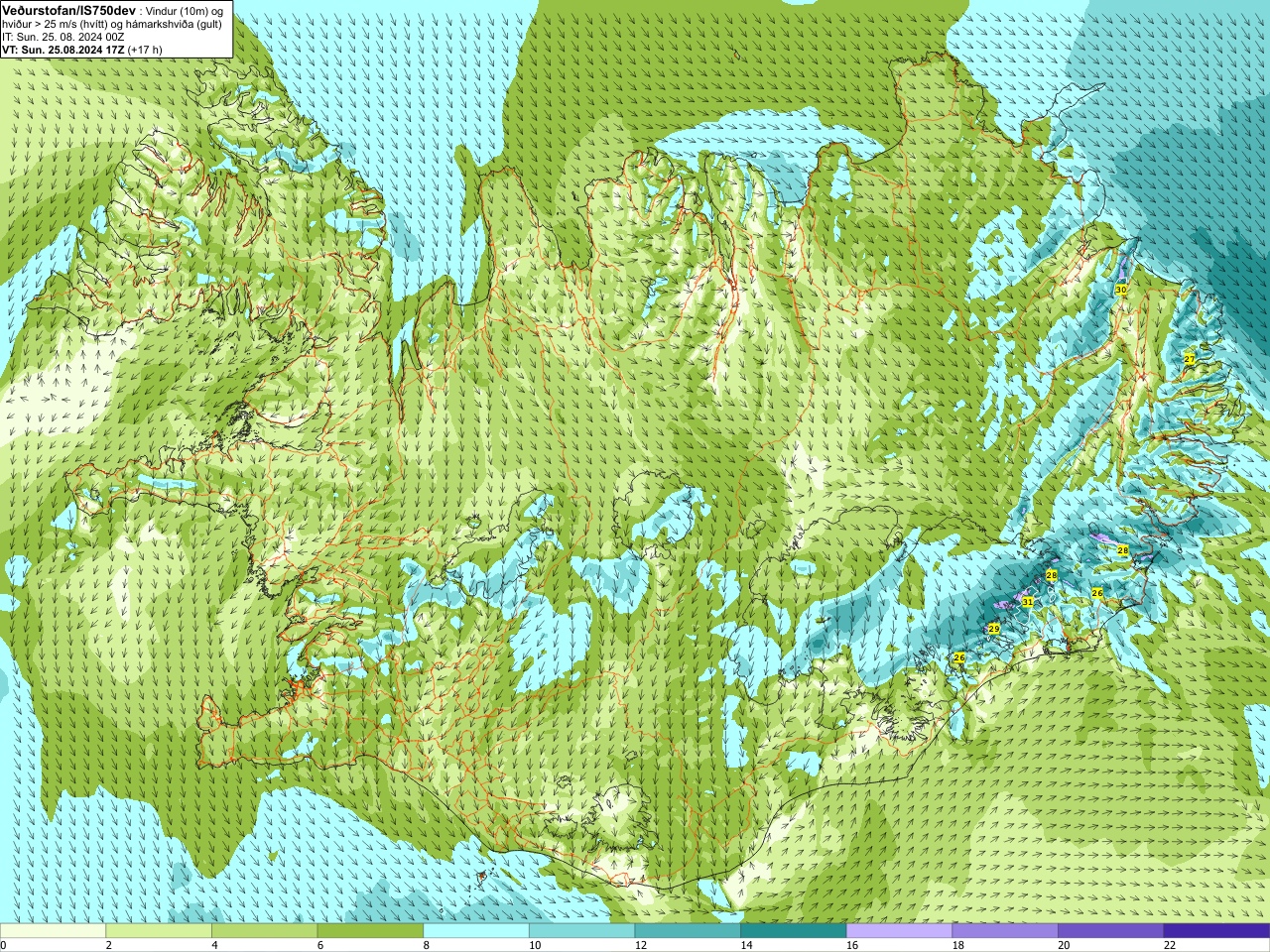The width and height of the screenshot is (1270, 952).
Task: Click the yellow gust label 27
Action: coord(1190,359)
